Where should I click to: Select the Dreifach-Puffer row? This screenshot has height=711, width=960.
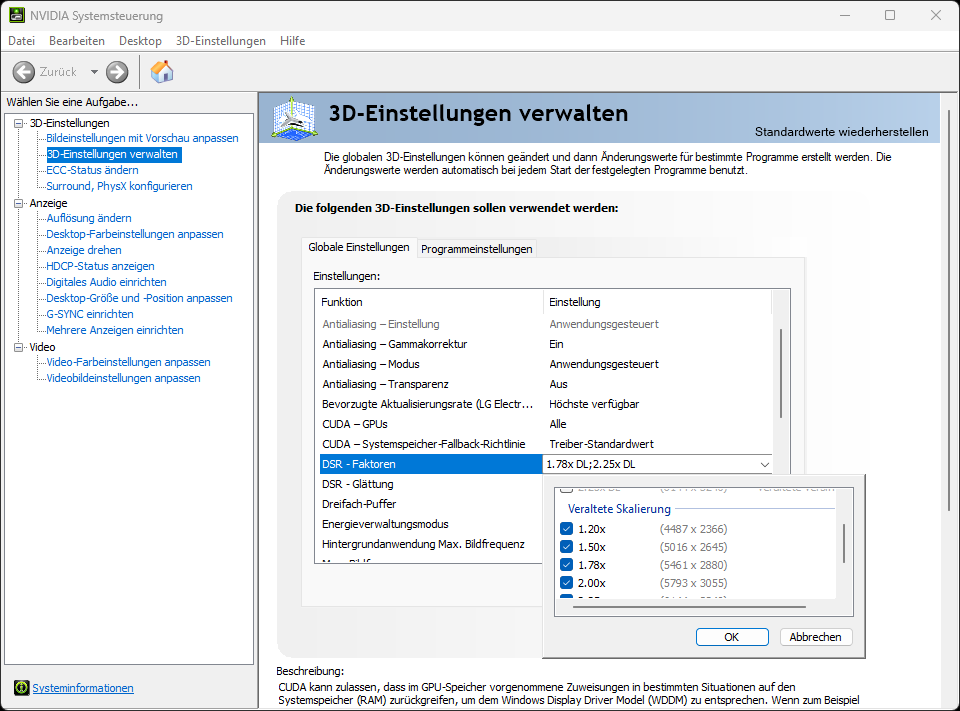[x=431, y=504]
